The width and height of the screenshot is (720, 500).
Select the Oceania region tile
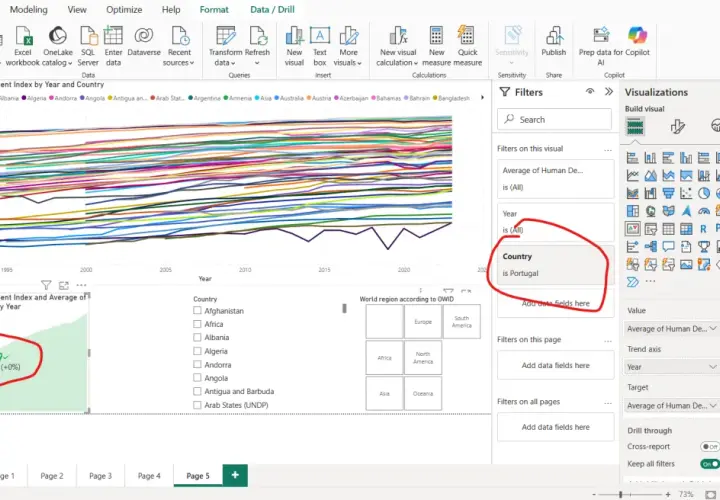pos(423,393)
